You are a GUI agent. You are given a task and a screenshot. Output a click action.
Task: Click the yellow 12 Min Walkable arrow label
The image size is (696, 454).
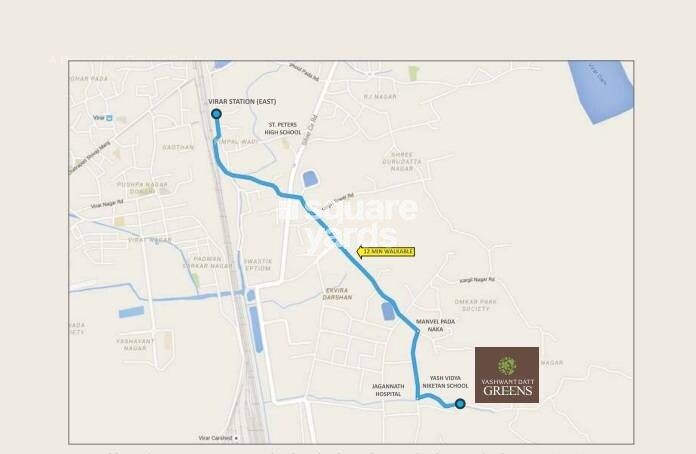[x=385, y=252]
